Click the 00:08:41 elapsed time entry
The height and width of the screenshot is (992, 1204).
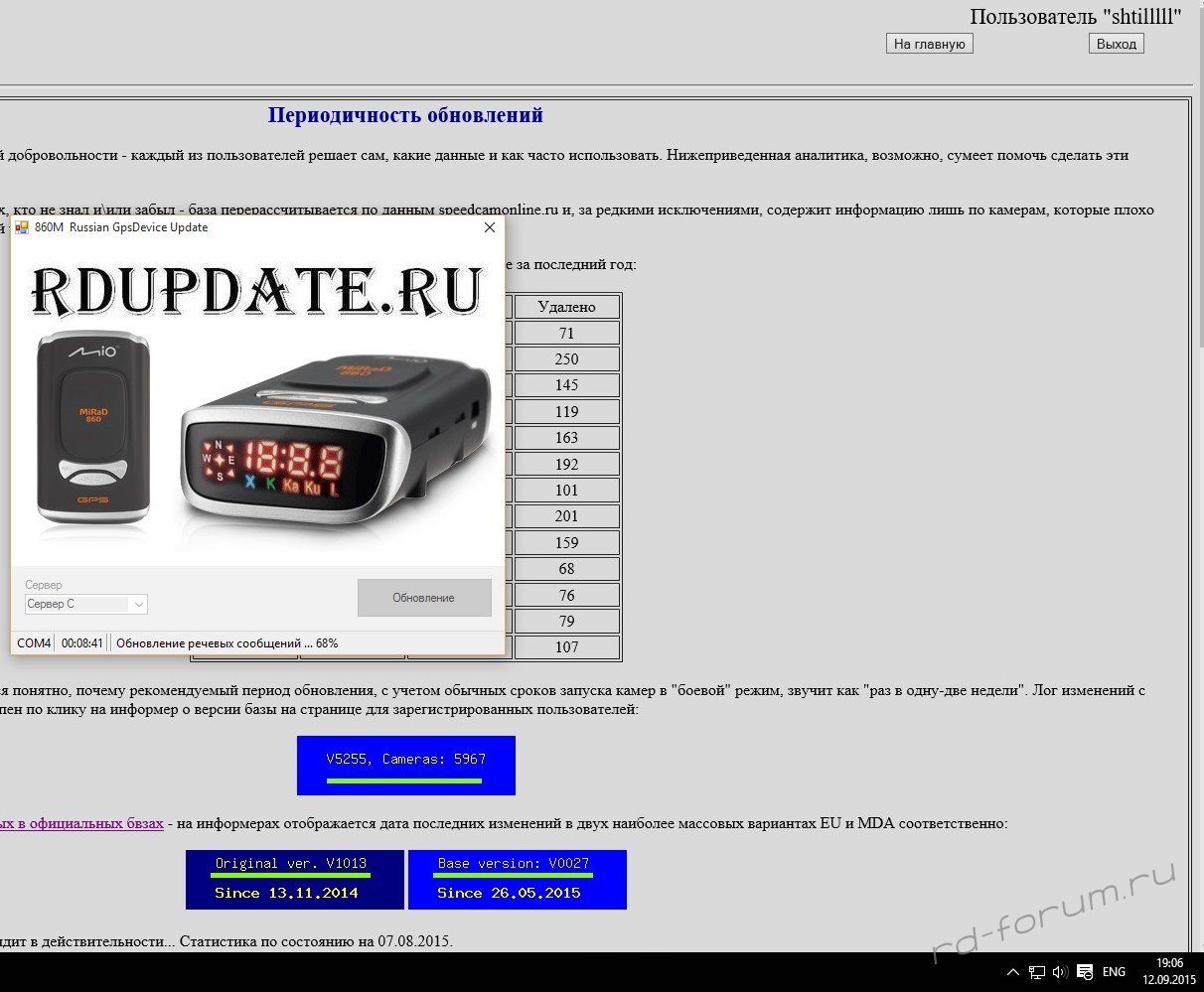pyautogui.click(x=82, y=643)
